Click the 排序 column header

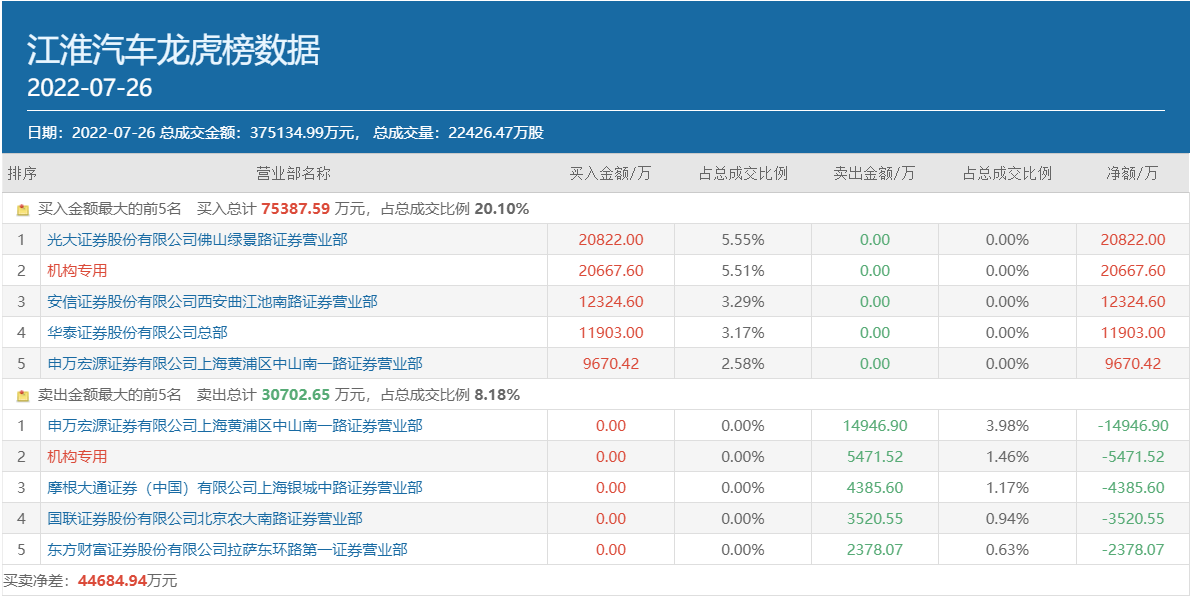pos(22,173)
